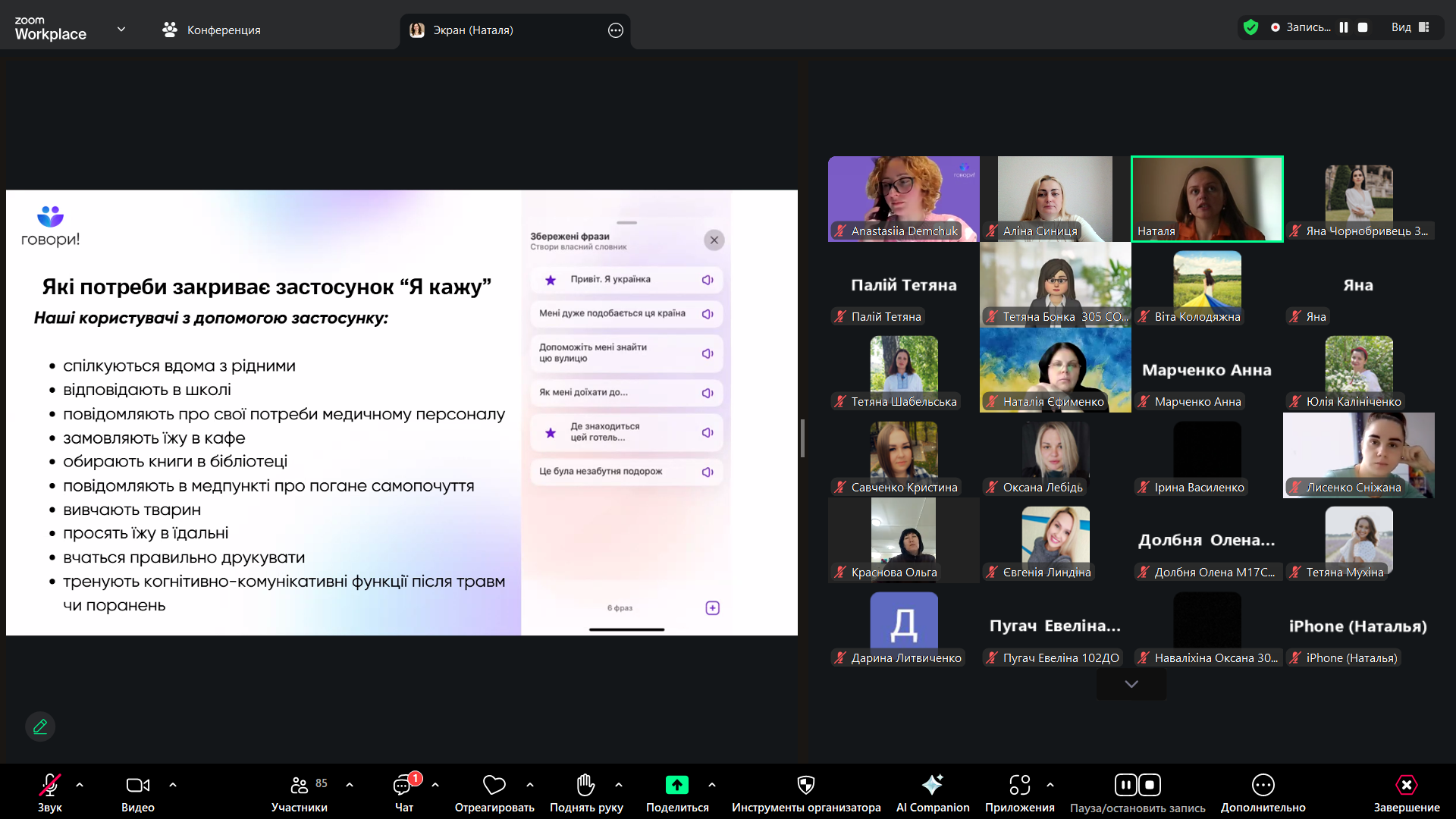1456x819 pixels.
Task: Pause the recording in top bar
Action: (x=1344, y=27)
